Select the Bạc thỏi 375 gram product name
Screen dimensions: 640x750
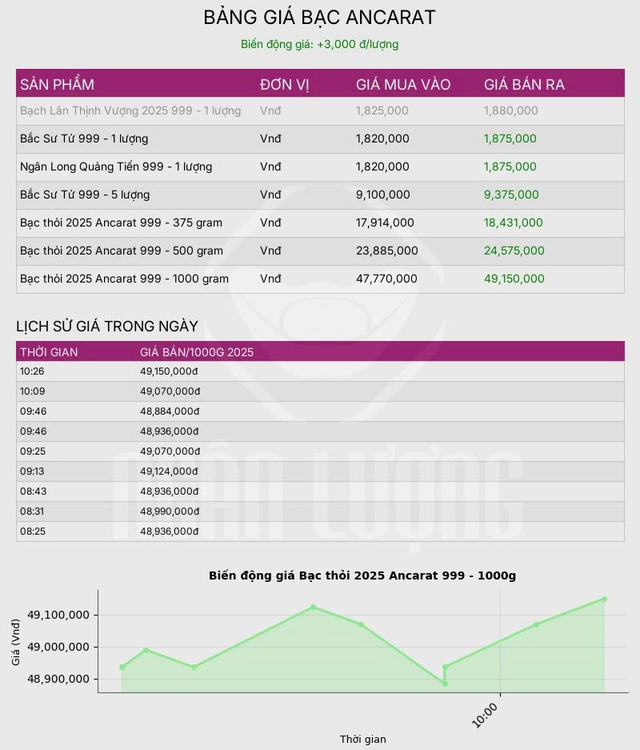[121, 223]
